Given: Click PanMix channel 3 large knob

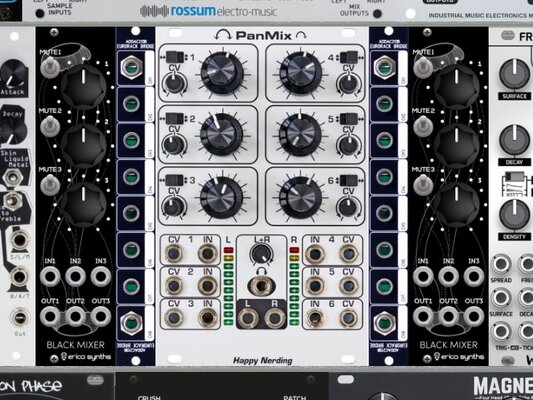Looking at the screenshot, I should point(222,197).
